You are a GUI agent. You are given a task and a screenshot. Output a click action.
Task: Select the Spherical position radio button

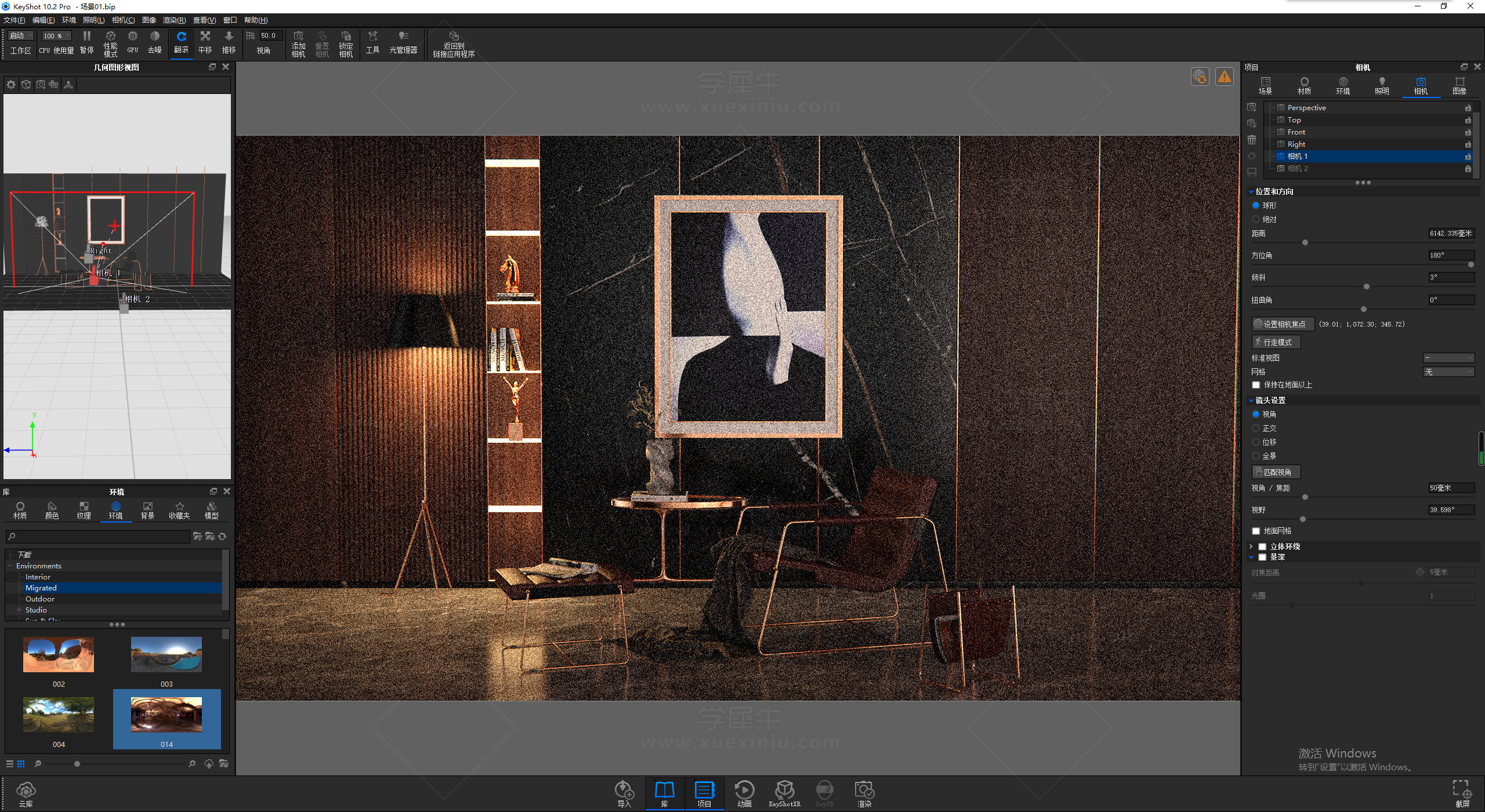[1256, 205]
